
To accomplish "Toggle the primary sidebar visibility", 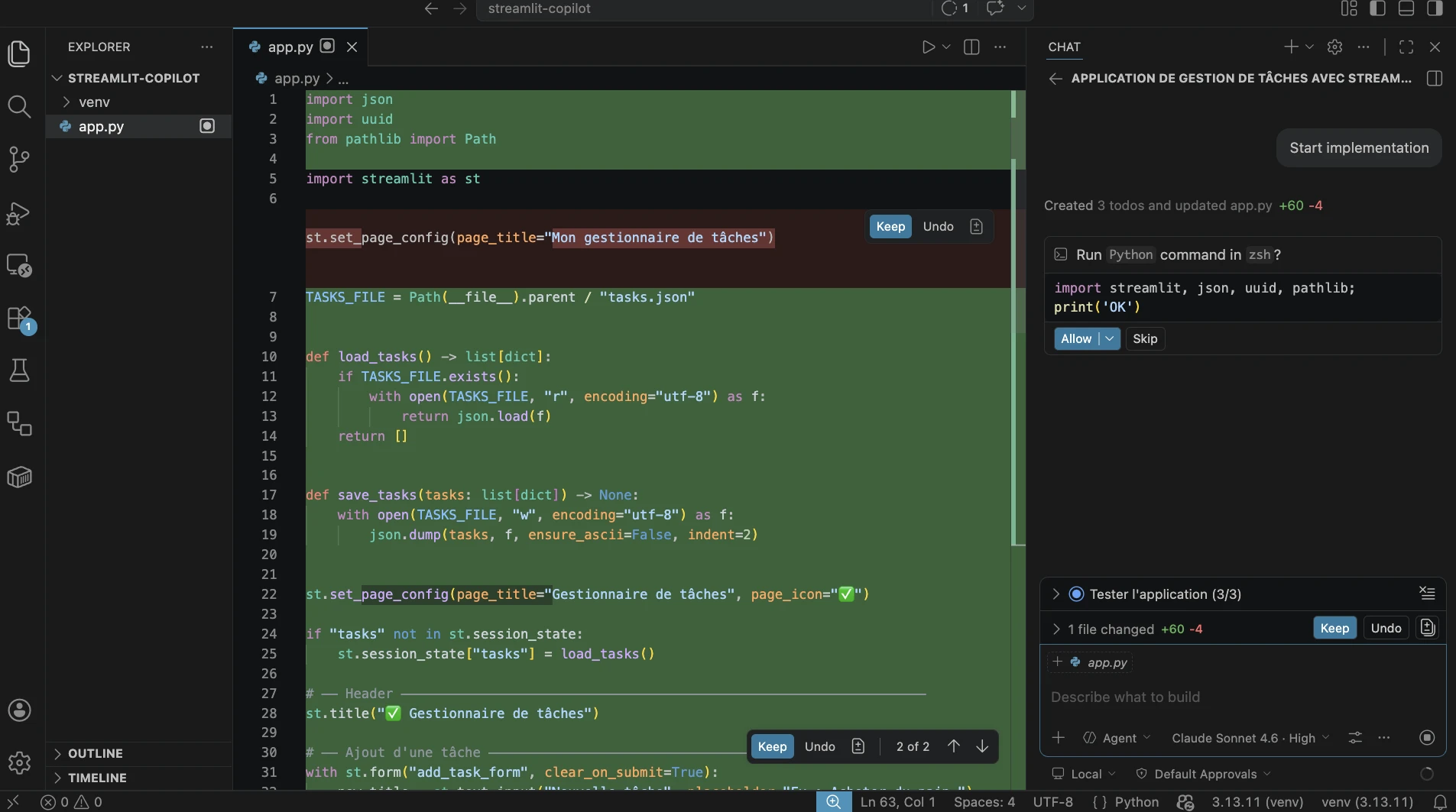I will click(x=1377, y=8).
